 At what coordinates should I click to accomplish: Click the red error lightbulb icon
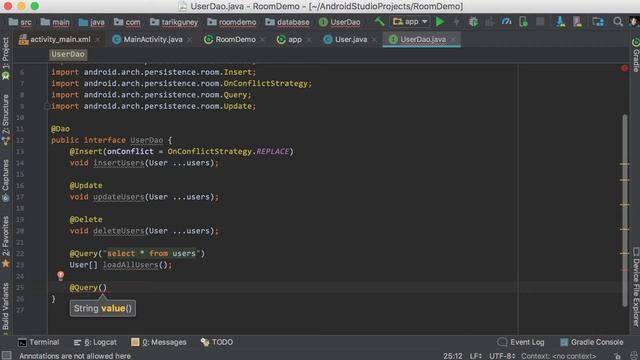tap(60, 276)
